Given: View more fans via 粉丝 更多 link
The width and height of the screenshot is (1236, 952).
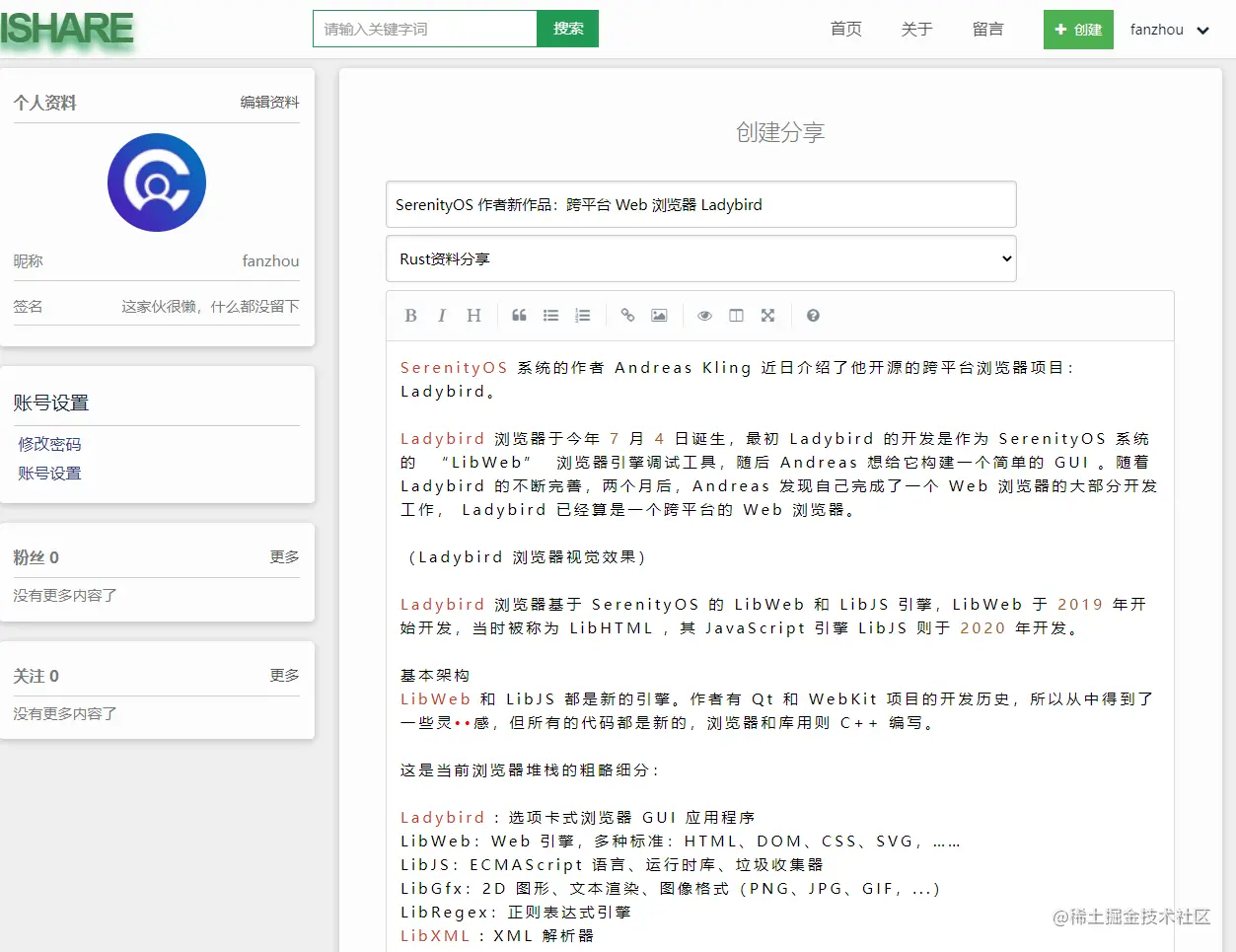Looking at the screenshot, I should pyautogui.click(x=284, y=557).
